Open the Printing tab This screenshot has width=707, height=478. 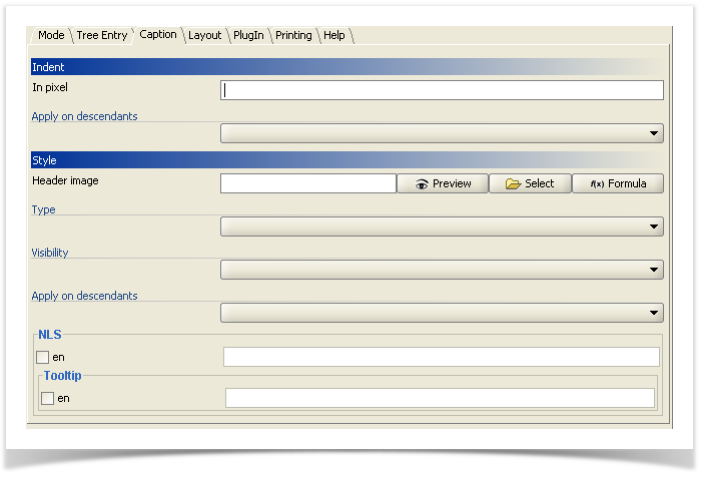coord(294,35)
